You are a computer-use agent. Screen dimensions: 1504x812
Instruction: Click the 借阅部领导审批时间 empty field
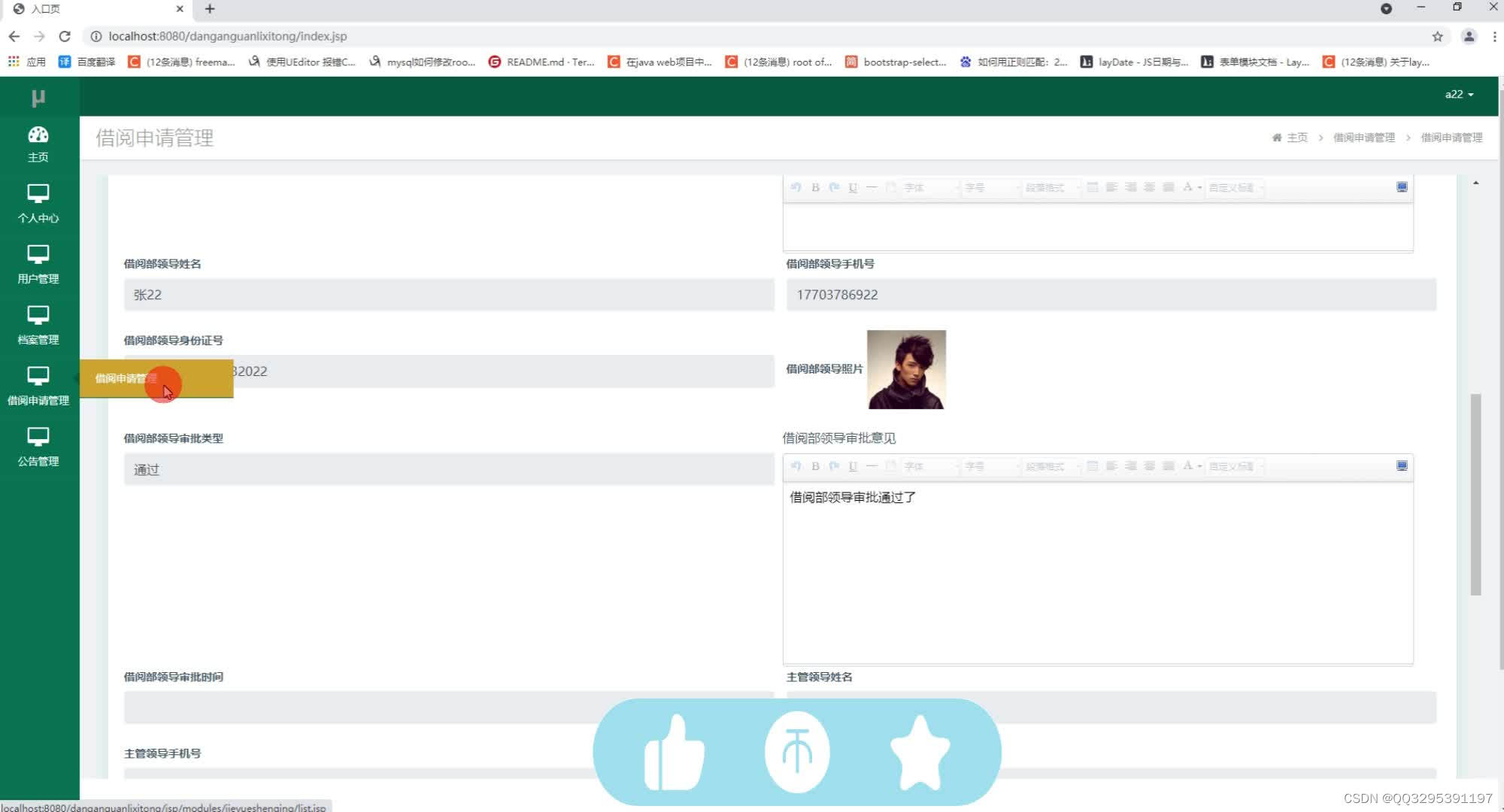coord(449,707)
